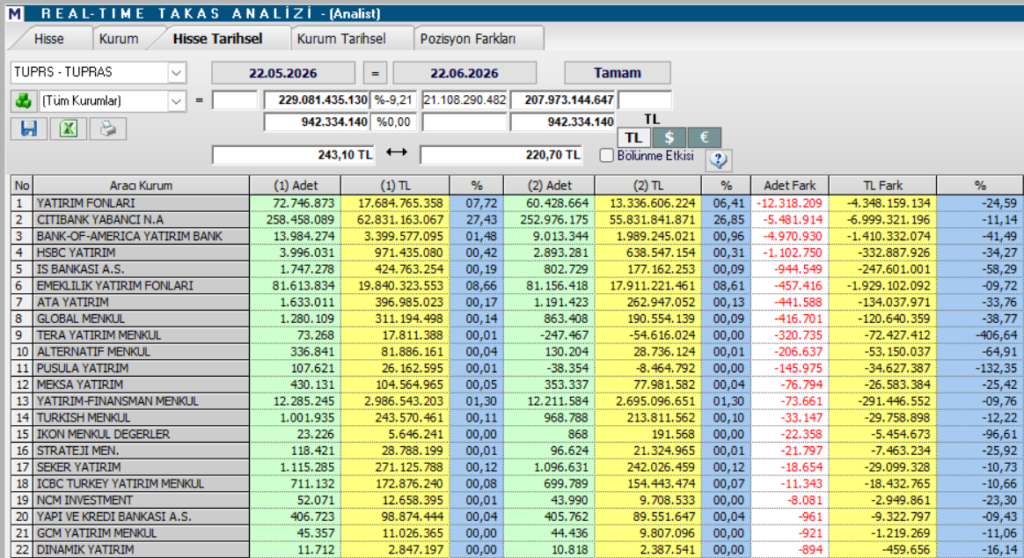Image resolution: width=1024 pixels, height=558 pixels.
Task: Select the ATA YATIRIM row
Action: [516, 302]
